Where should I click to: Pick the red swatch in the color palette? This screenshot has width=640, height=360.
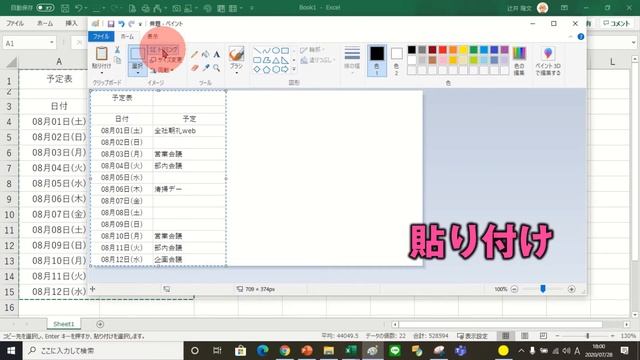click(x=442, y=50)
